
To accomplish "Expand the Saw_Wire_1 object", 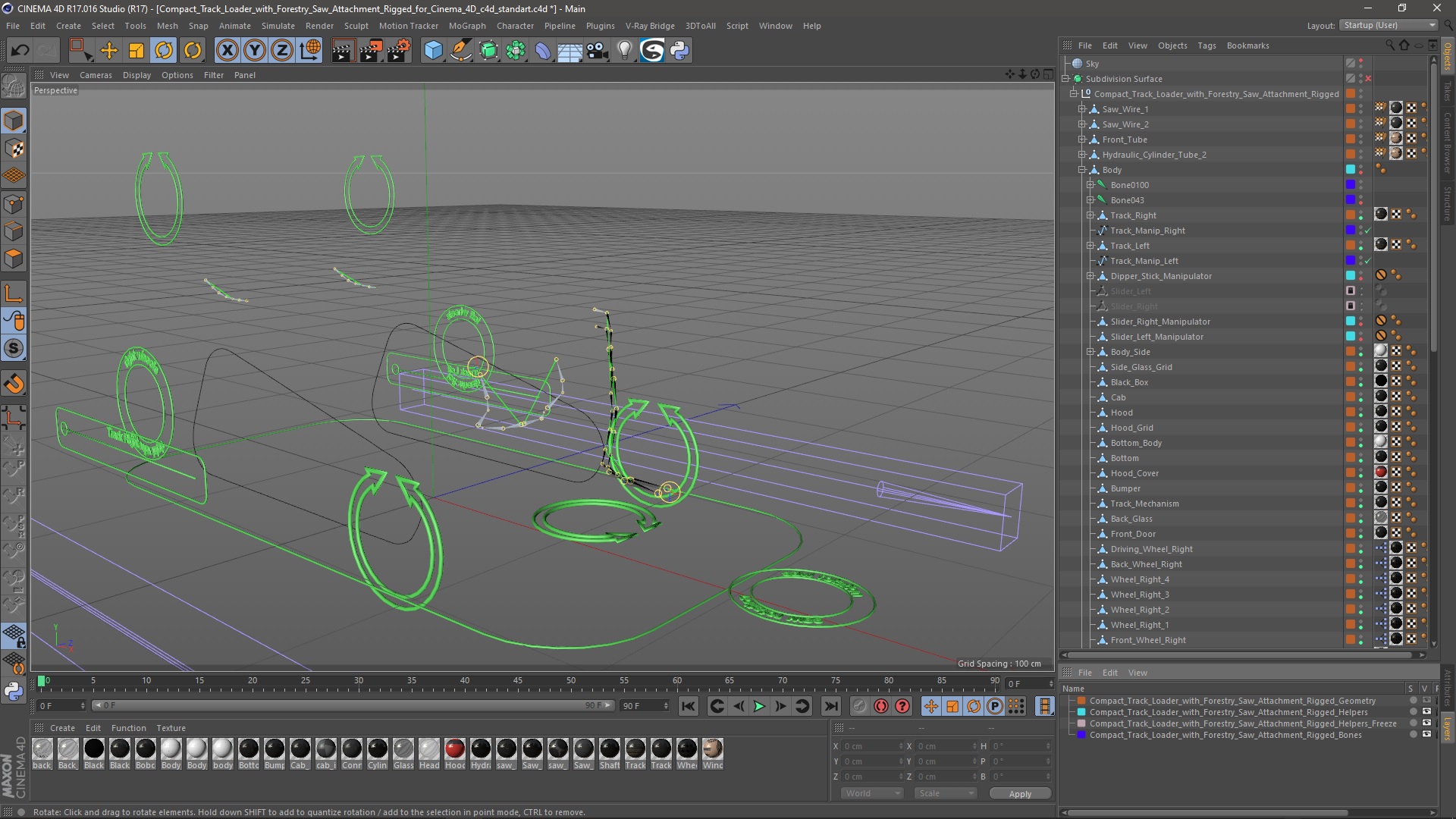I will 1082,109.
